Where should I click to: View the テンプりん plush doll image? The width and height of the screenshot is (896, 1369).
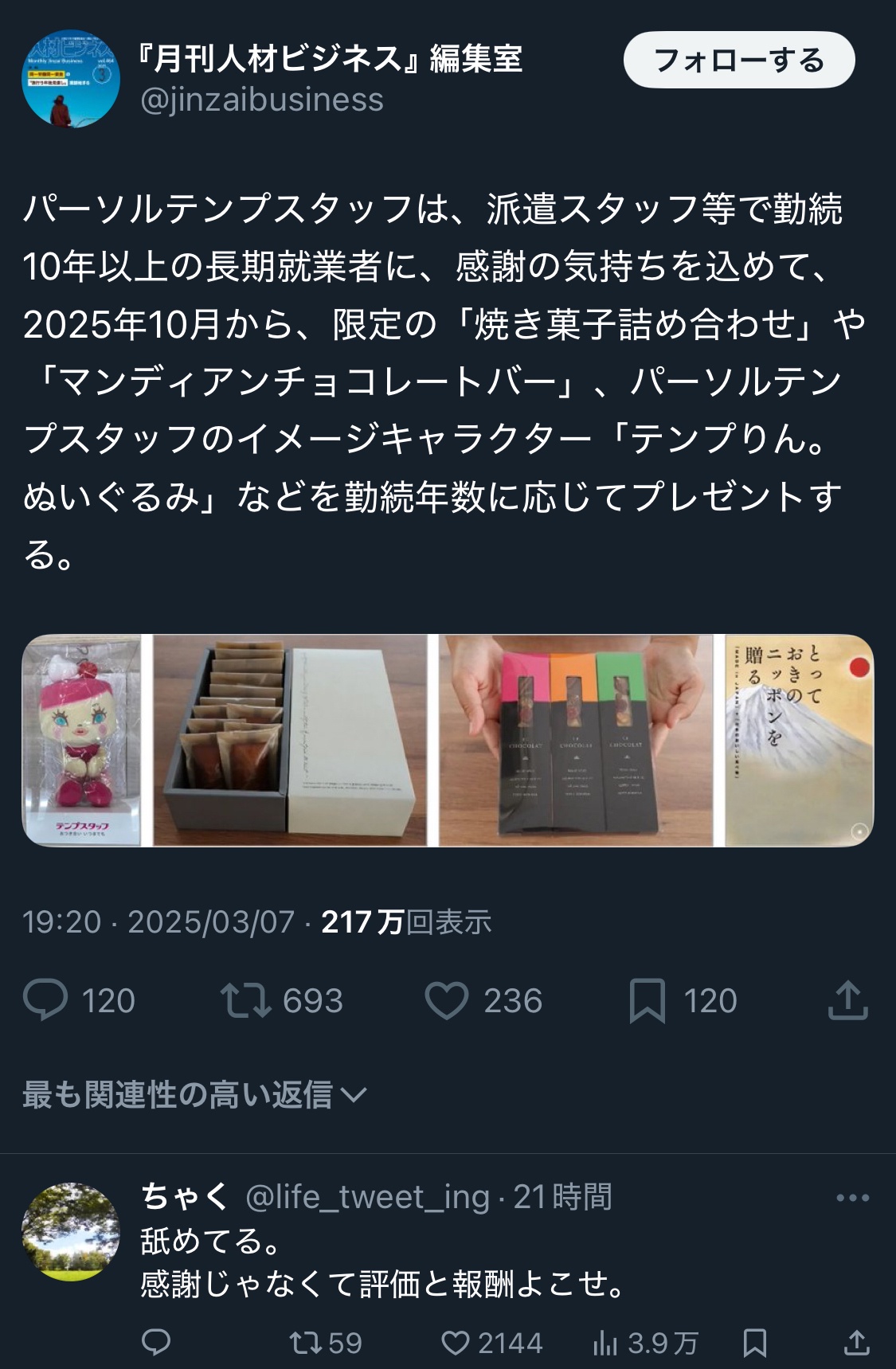pos(81,740)
